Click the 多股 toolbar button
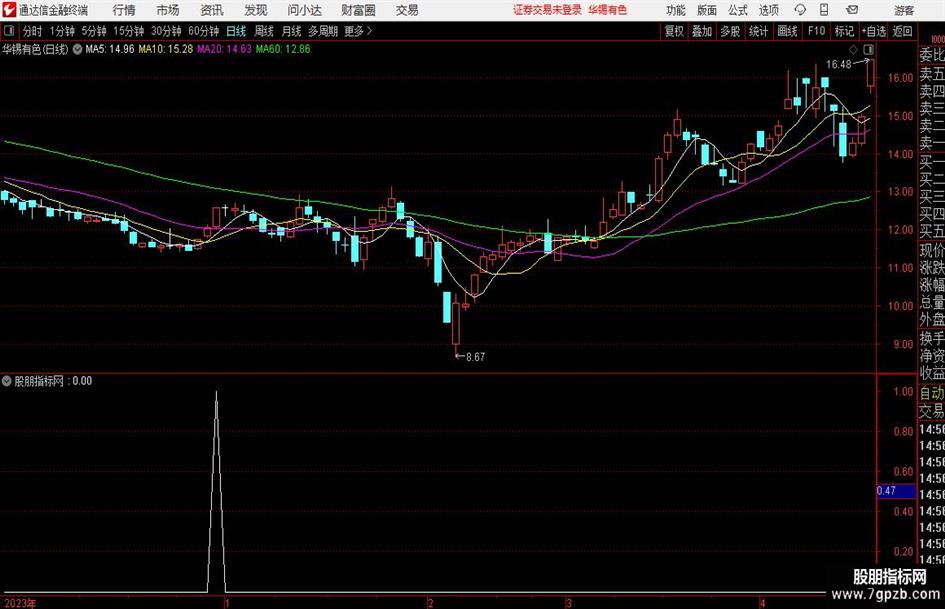This screenshot has width=945, height=609. (x=730, y=31)
